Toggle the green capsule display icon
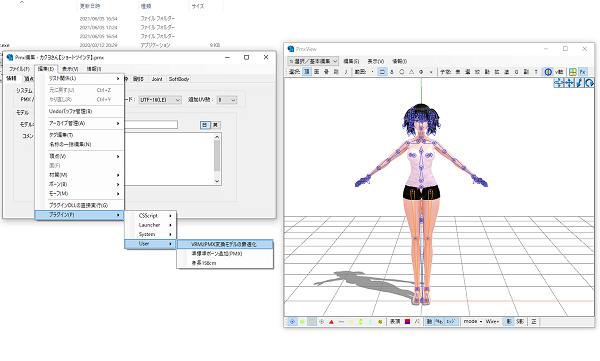Screen dimensions: 600x361 (x=360, y=322)
